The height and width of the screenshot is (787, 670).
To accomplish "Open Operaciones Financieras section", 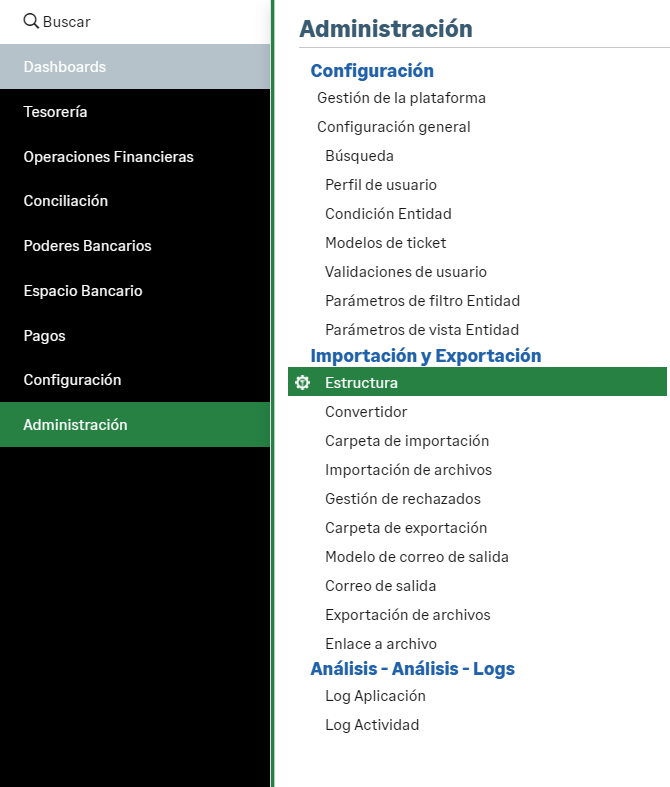I will [108, 157].
